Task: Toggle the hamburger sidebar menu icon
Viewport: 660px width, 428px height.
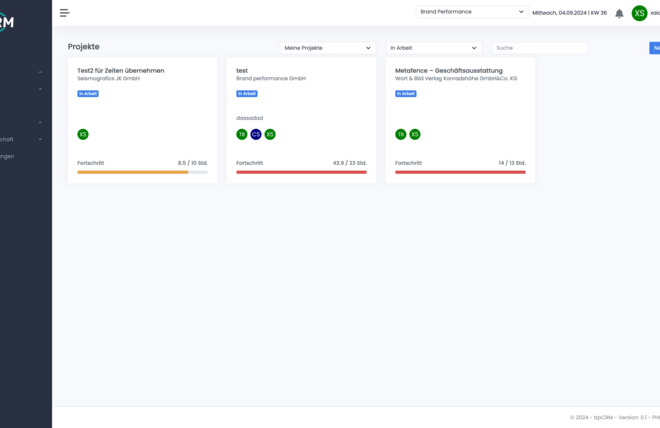Action: point(64,13)
